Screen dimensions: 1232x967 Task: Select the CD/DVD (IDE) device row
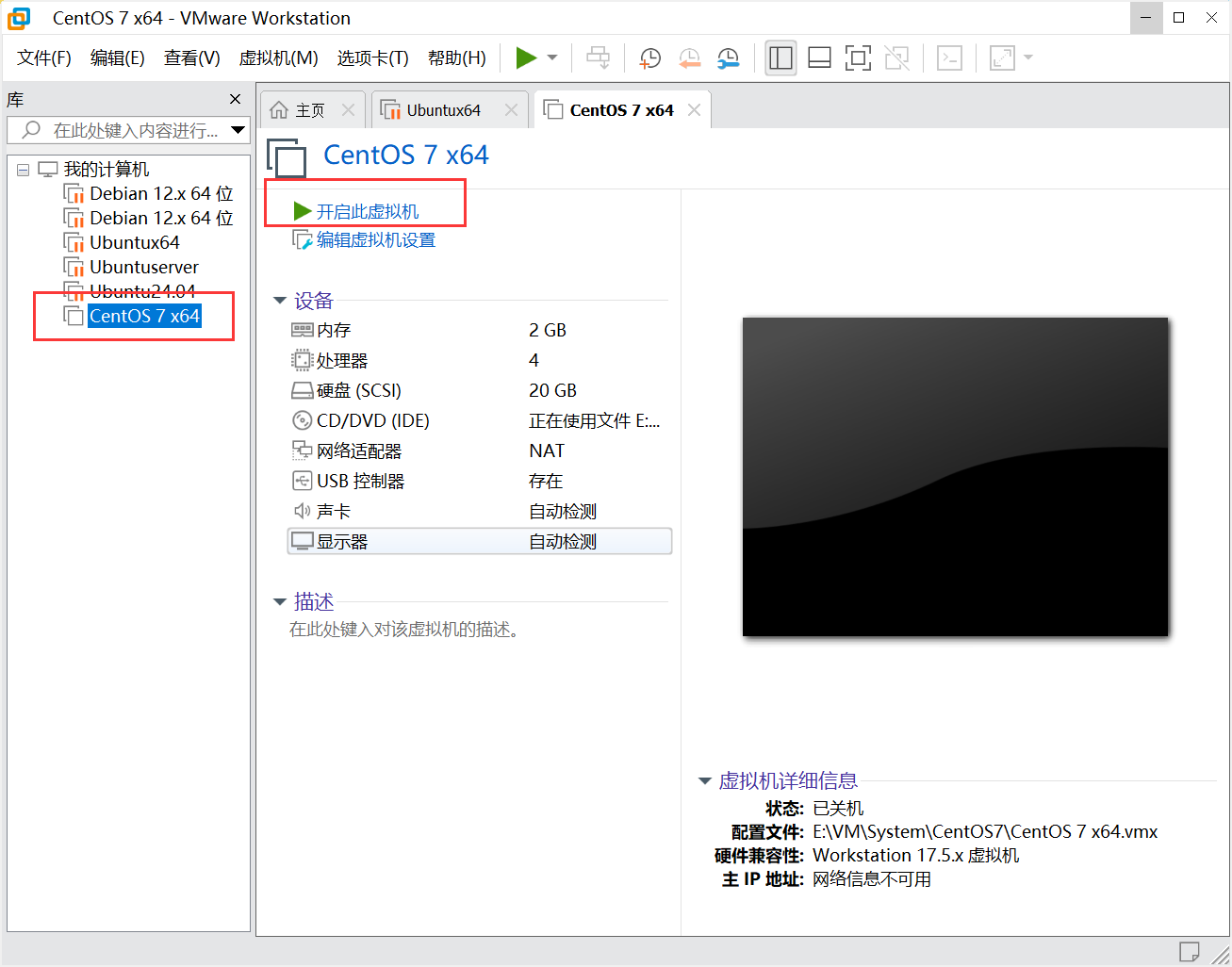coord(479,420)
